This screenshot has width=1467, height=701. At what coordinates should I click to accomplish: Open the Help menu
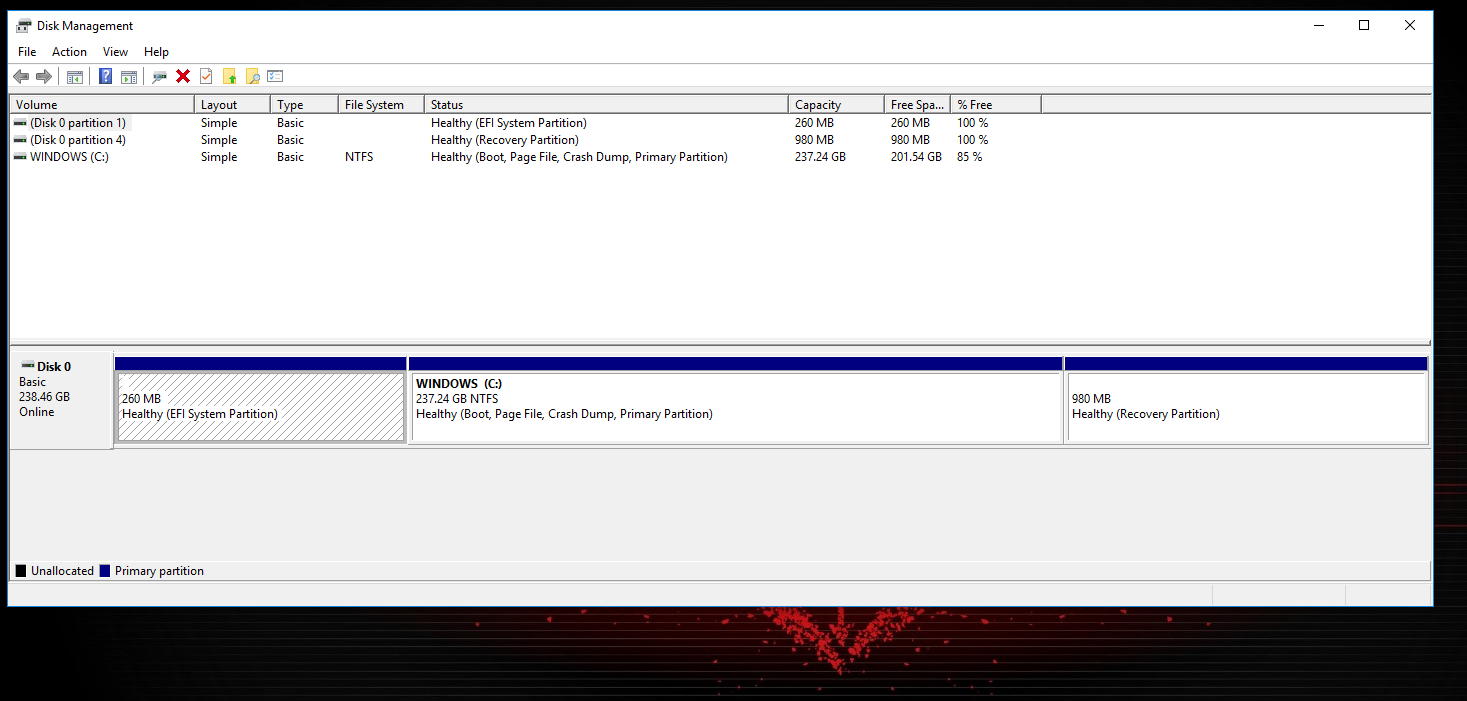pos(156,51)
